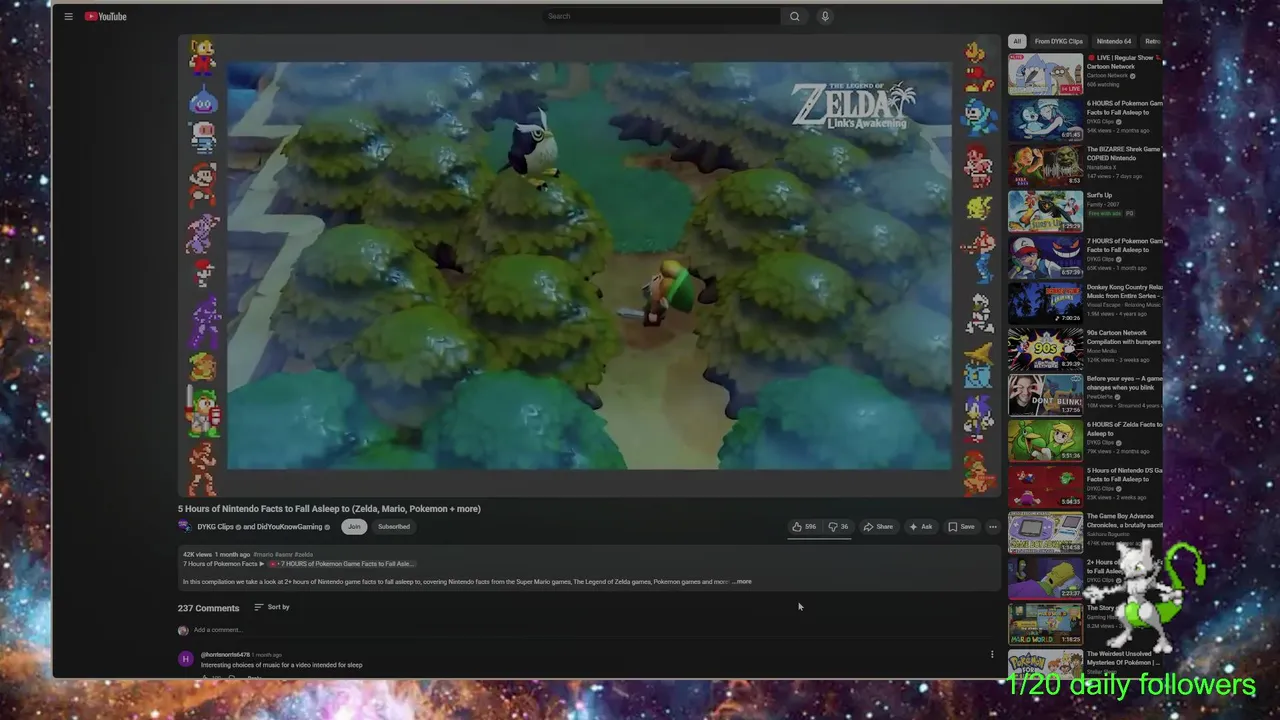Open The BIZARRE Shrek Game video title
Screen dimensions: 1280x720
coord(1124,154)
